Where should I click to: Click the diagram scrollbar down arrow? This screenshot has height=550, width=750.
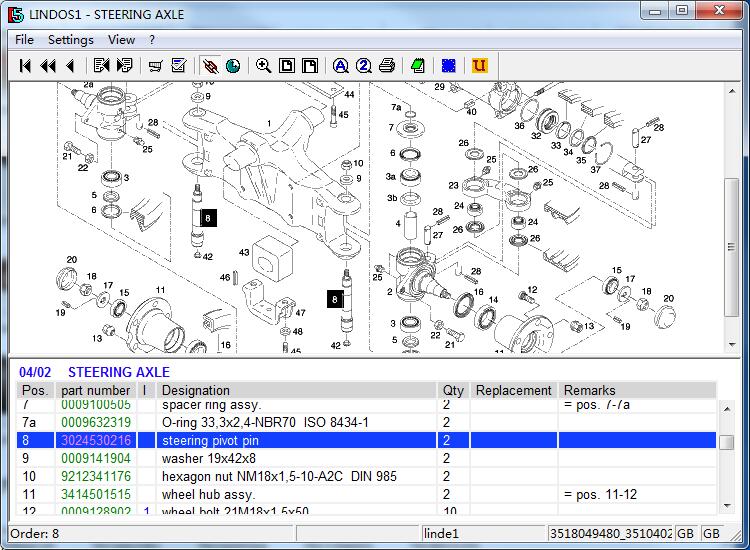coord(732,344)
